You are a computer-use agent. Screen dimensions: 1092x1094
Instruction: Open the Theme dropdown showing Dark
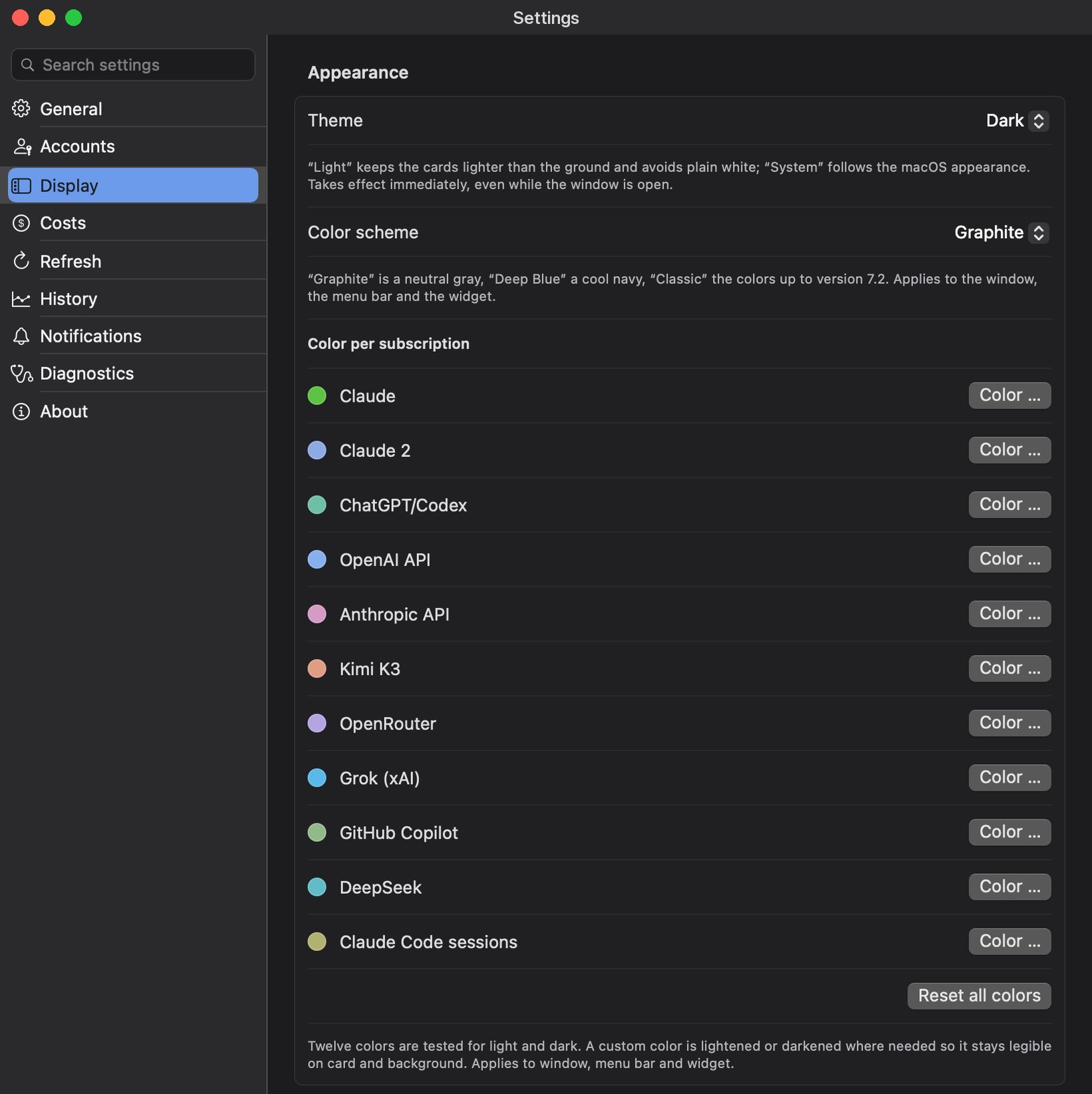[1017, 120]
